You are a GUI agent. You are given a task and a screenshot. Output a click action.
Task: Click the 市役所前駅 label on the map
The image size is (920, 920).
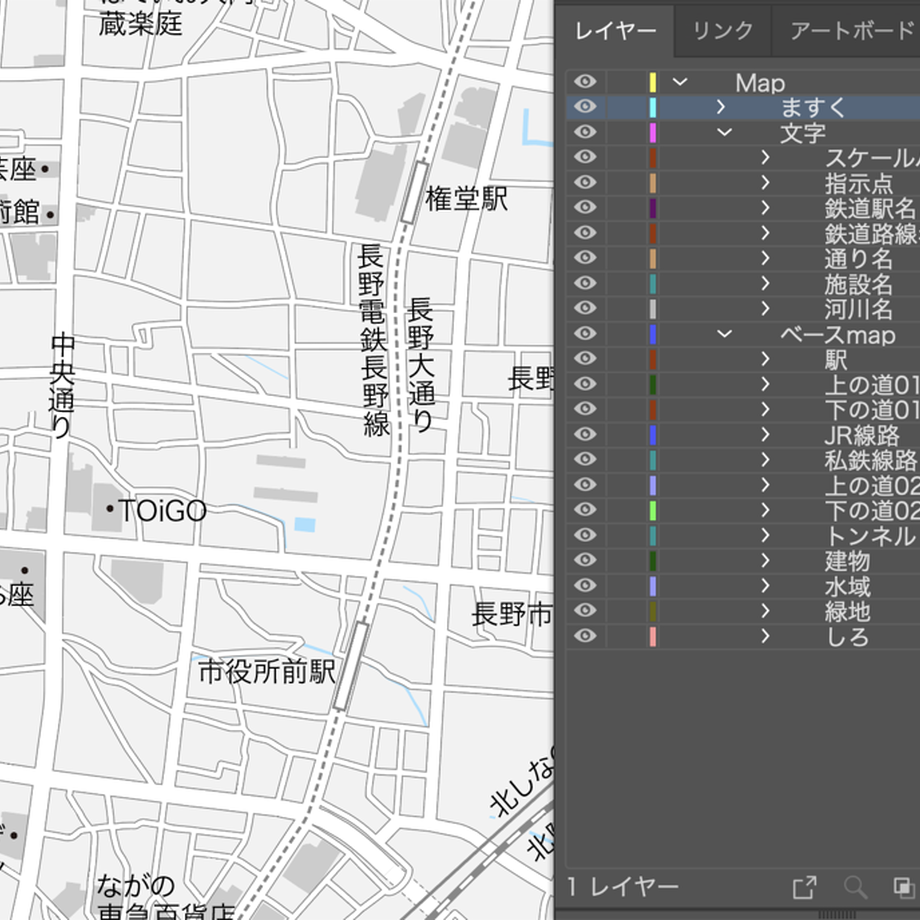pos(267,672)
